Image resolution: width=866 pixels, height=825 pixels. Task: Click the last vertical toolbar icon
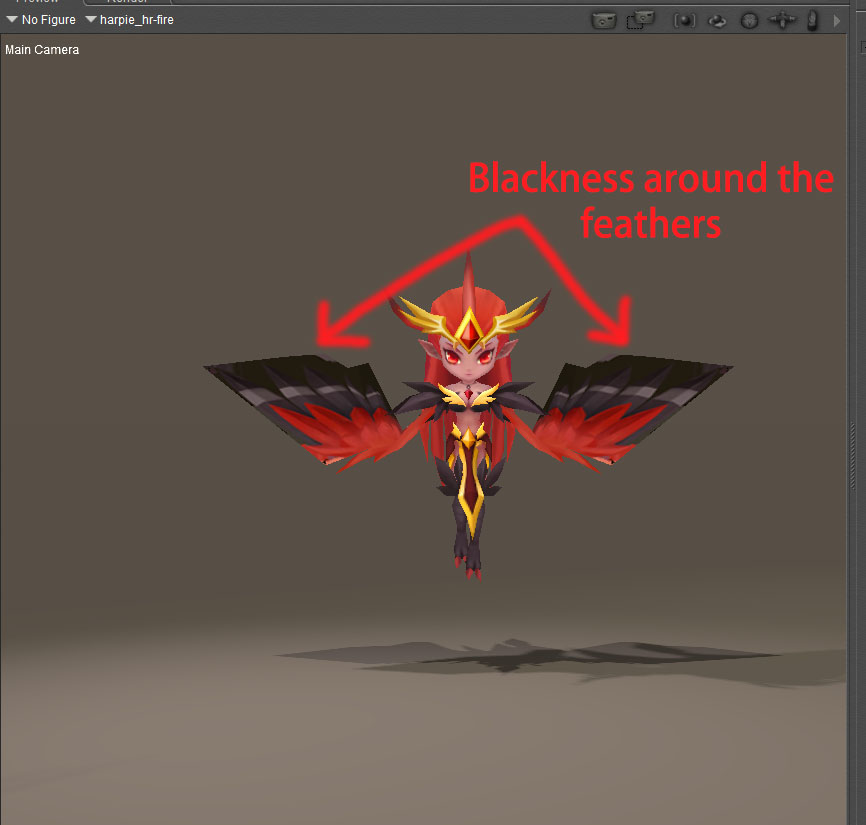812,20
